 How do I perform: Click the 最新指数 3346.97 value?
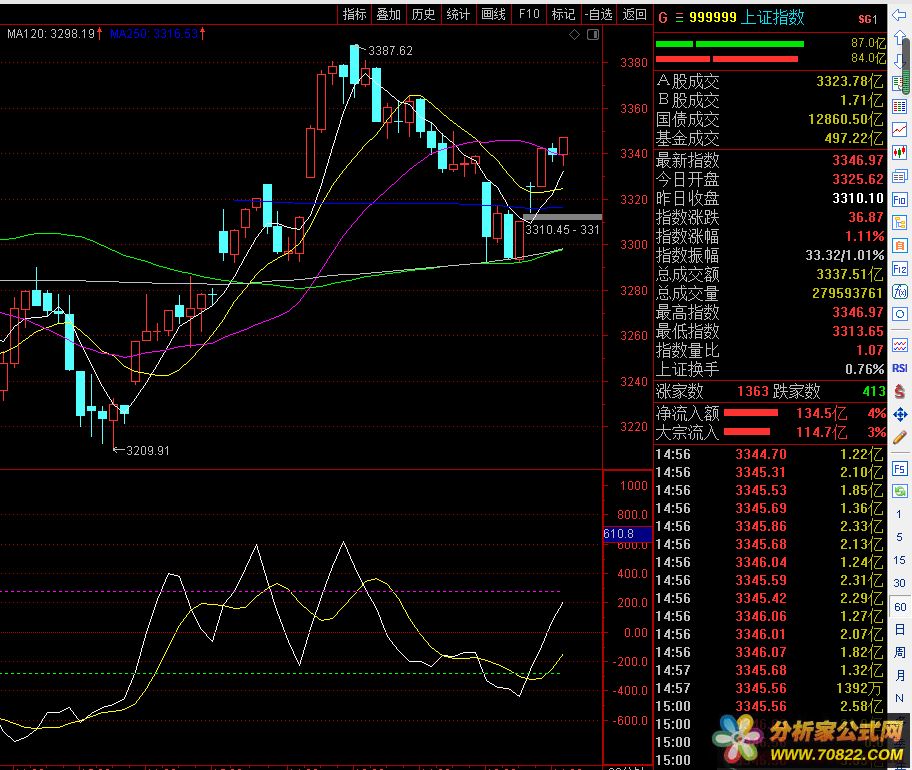[x=857, y=160]
